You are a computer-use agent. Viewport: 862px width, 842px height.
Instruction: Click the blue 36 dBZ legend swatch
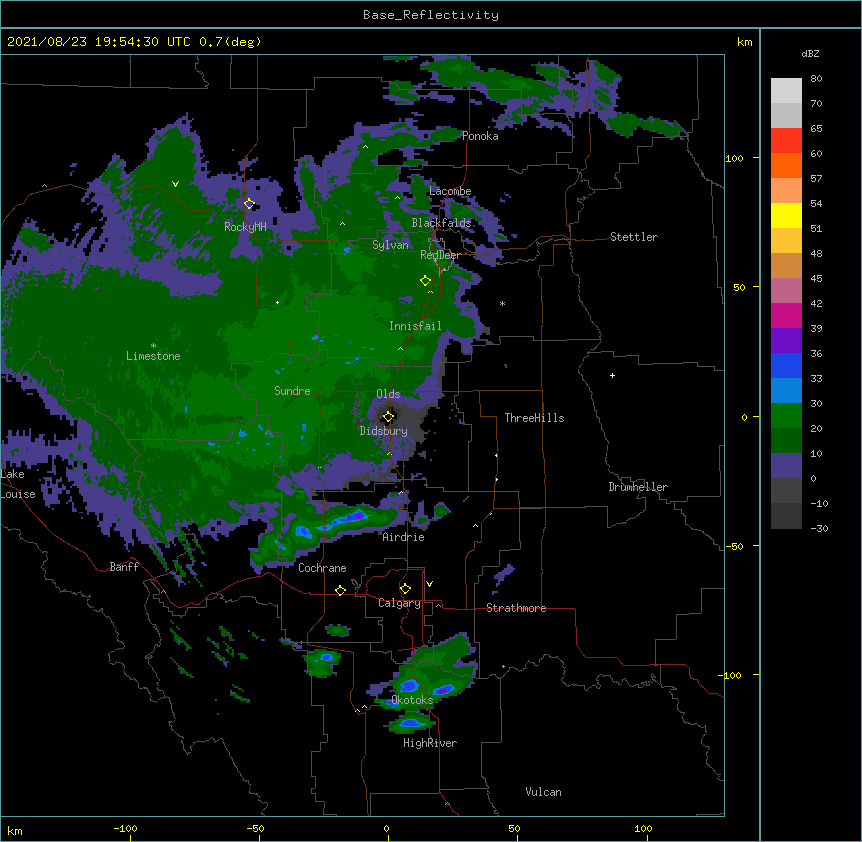pyautogui.click(x=786, y=365)
